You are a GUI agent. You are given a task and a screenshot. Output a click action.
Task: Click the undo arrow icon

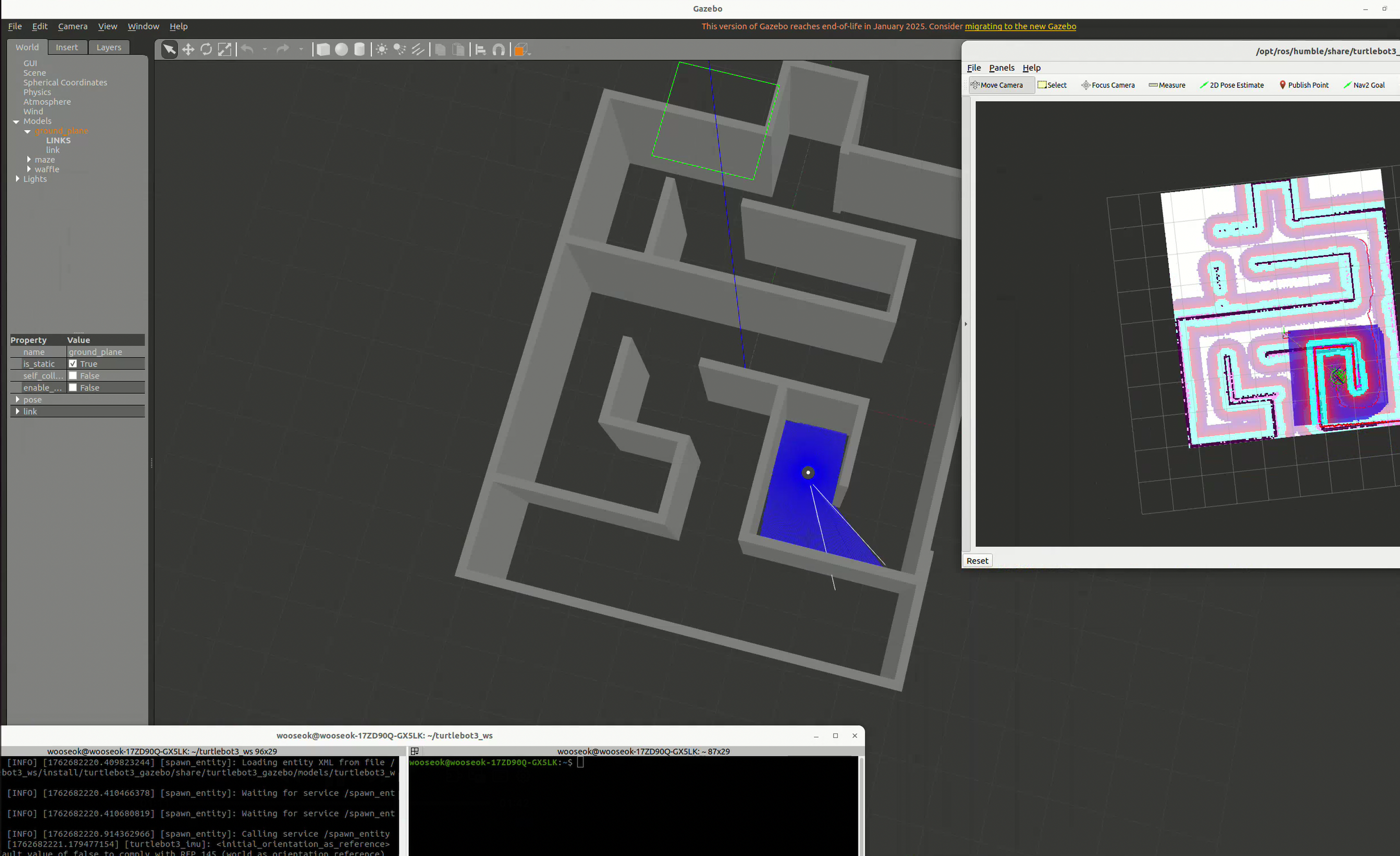point(247,49)
